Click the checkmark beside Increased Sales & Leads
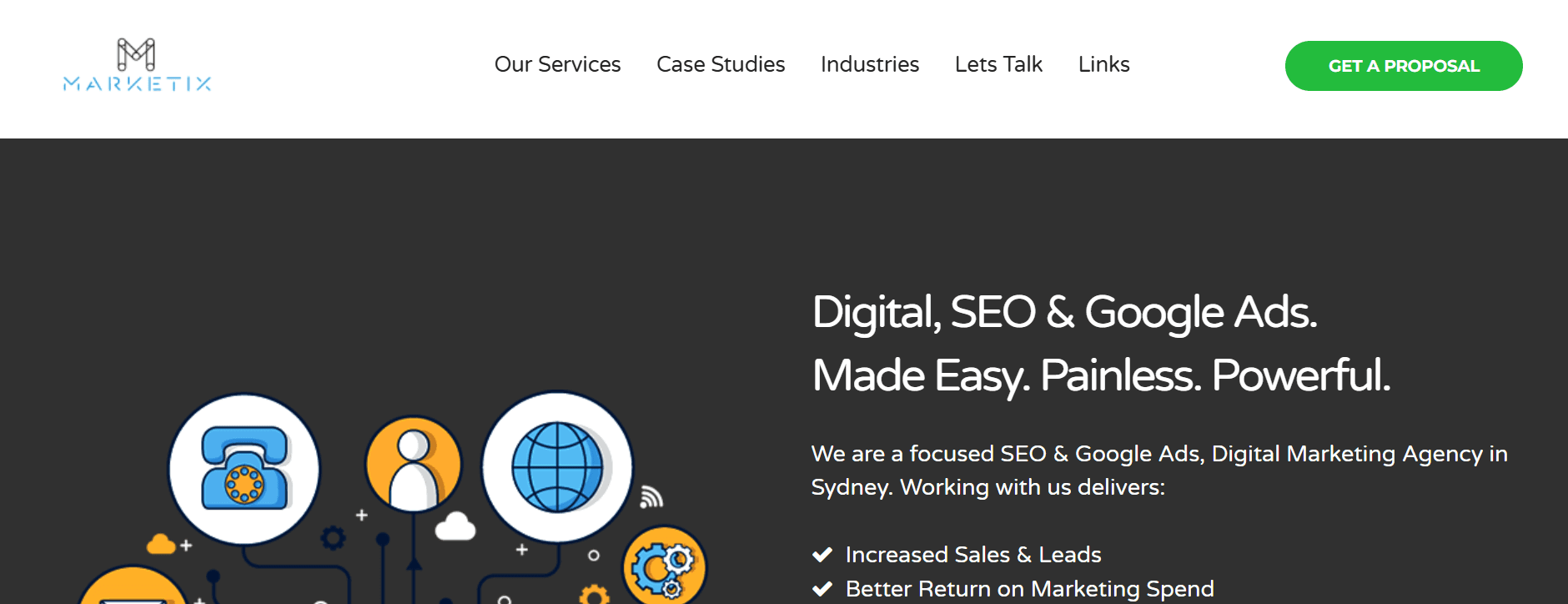The height and width of the screenshot is (604, 1568). [x=822, y=553]
